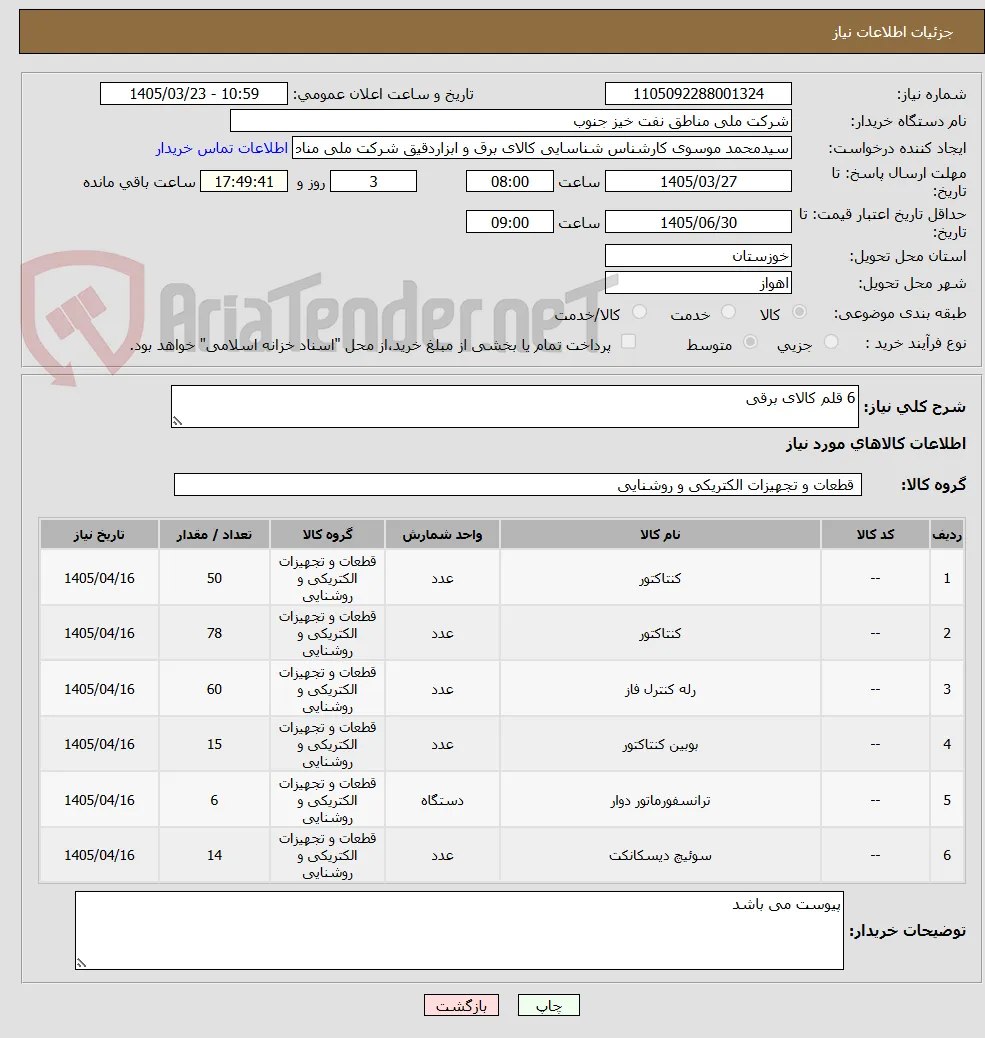
Task: Click the requester field سیدمحمد موسوی
Action: (x=541, y=148)
